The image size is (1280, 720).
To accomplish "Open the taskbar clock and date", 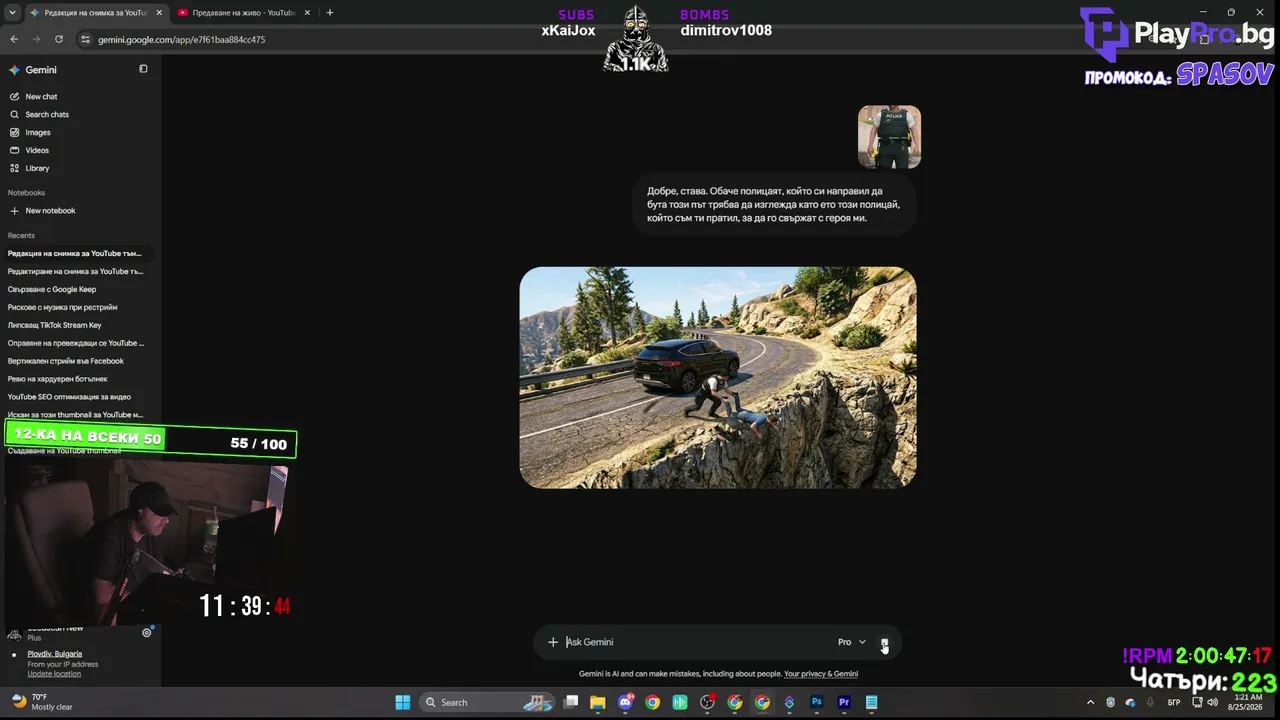I will coord(1248,702).
